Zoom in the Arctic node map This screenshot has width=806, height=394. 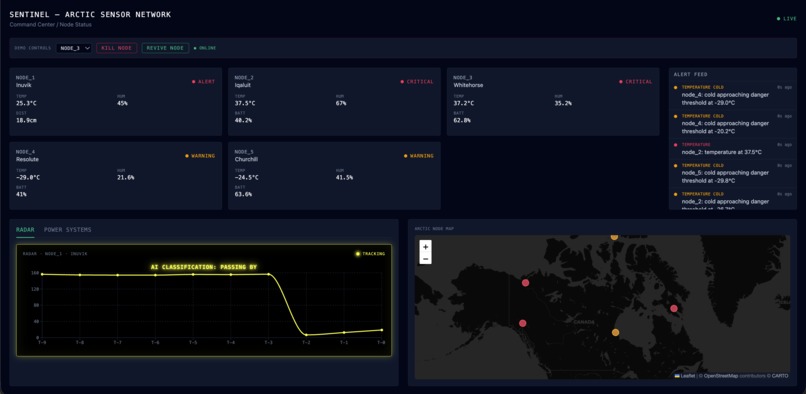[x=426, y=246]
